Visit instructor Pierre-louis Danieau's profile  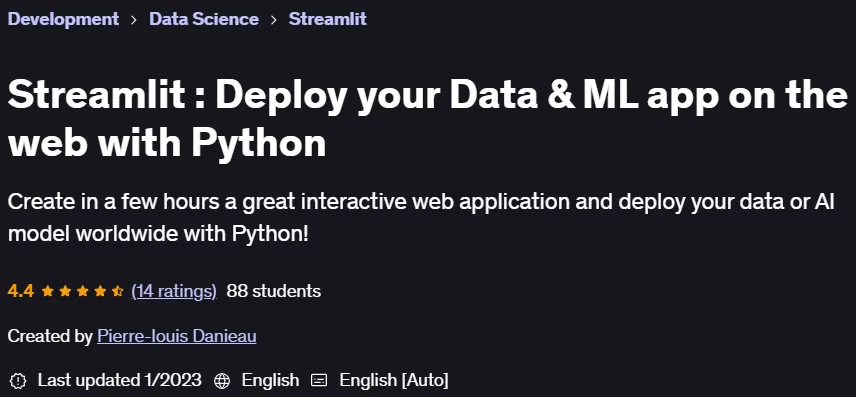click(177, 336)
